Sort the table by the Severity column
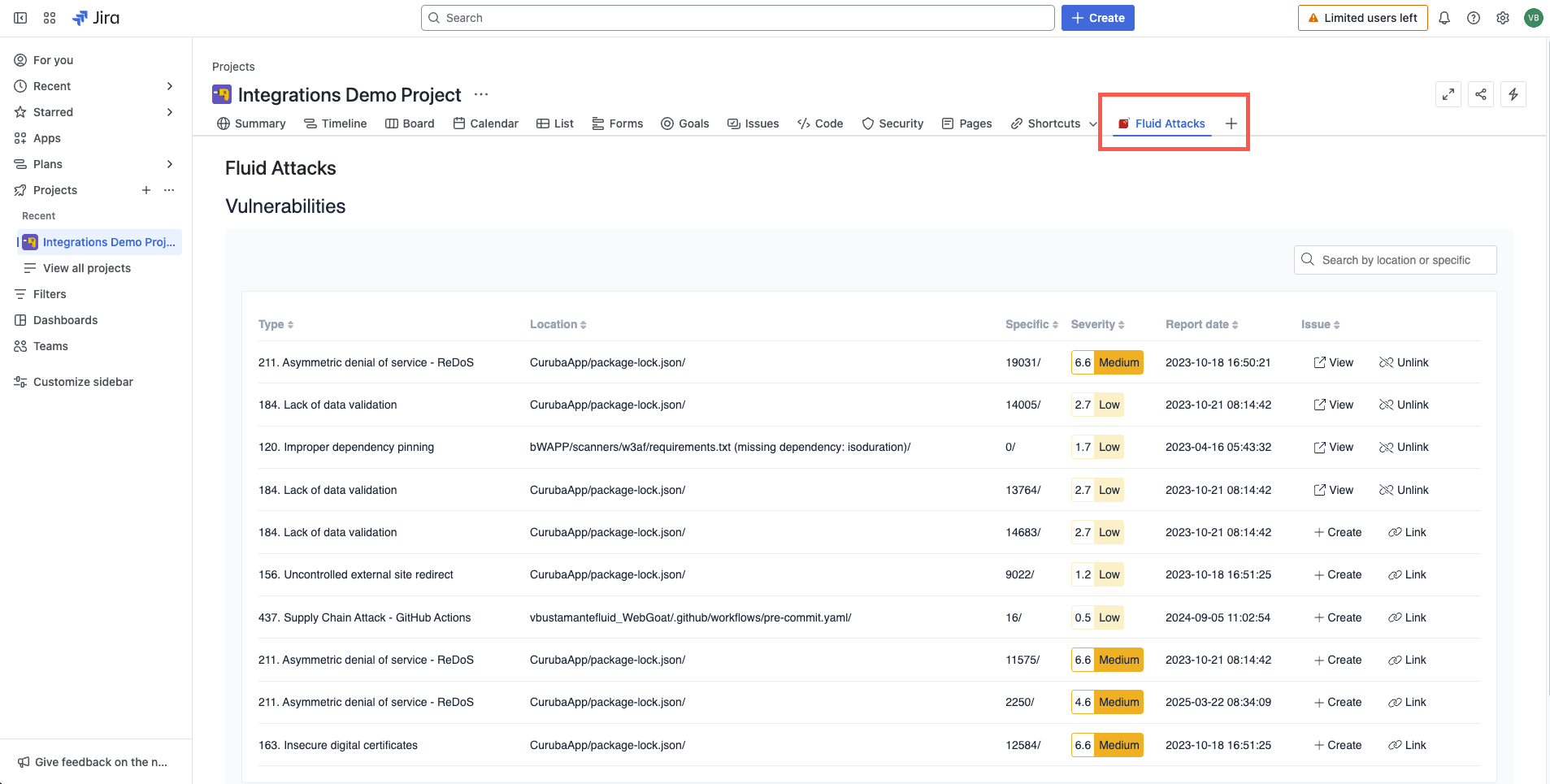Screen dimensions: 1550x784 coord(1097,324)
